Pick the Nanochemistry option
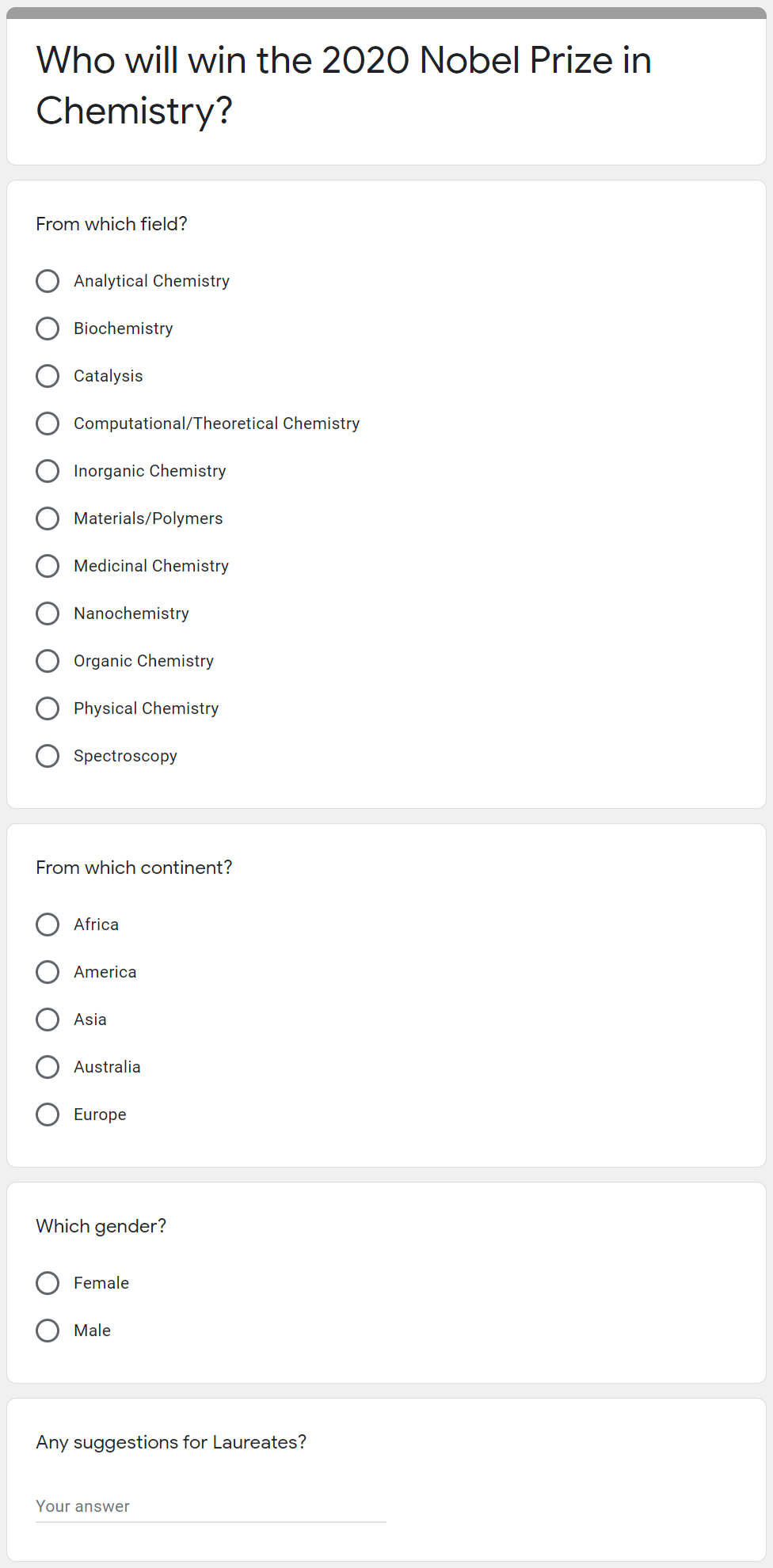 pyautogui.click(x=48, y=613)
